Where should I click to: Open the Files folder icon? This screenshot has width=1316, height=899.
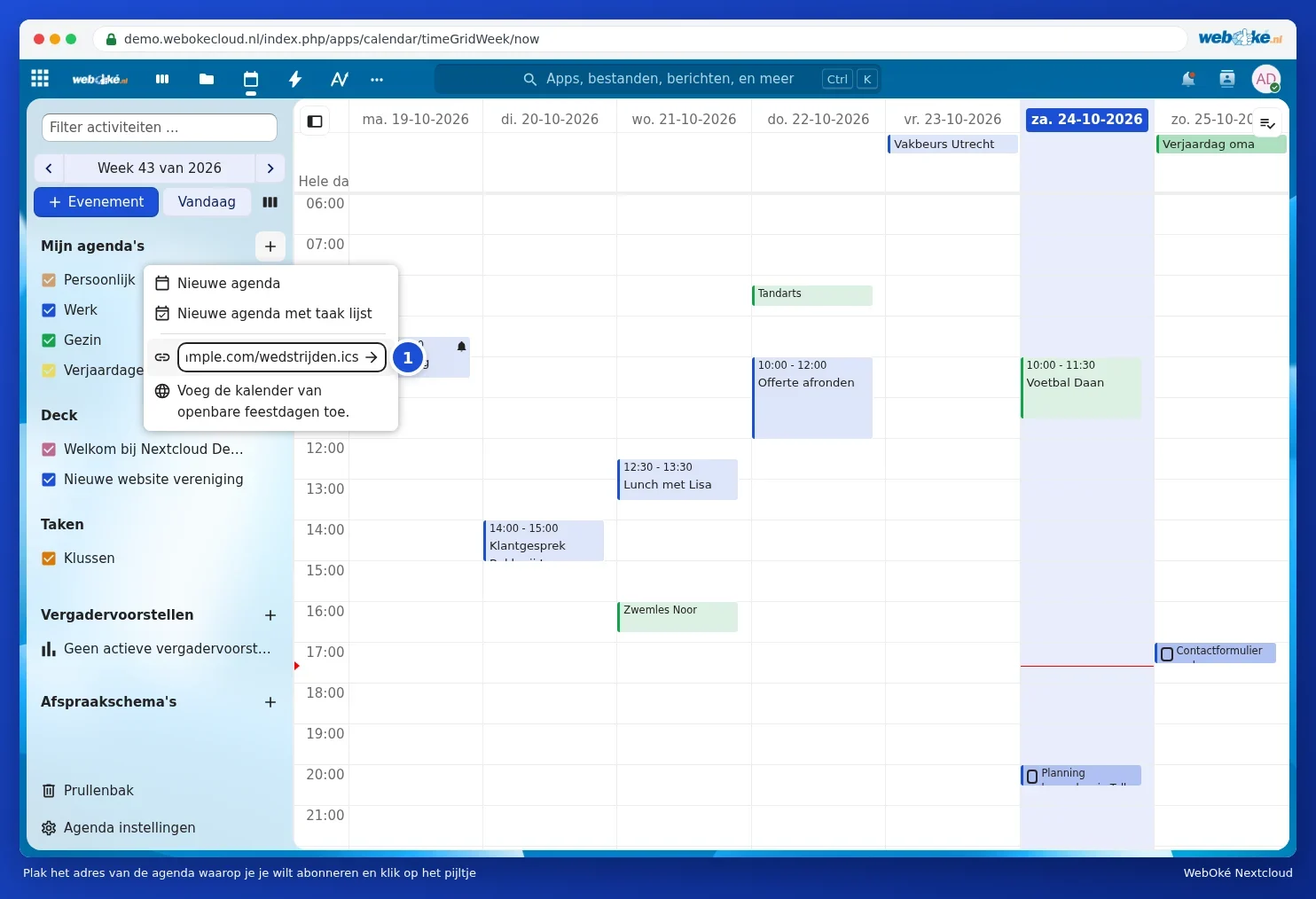(x=207, y=79)
